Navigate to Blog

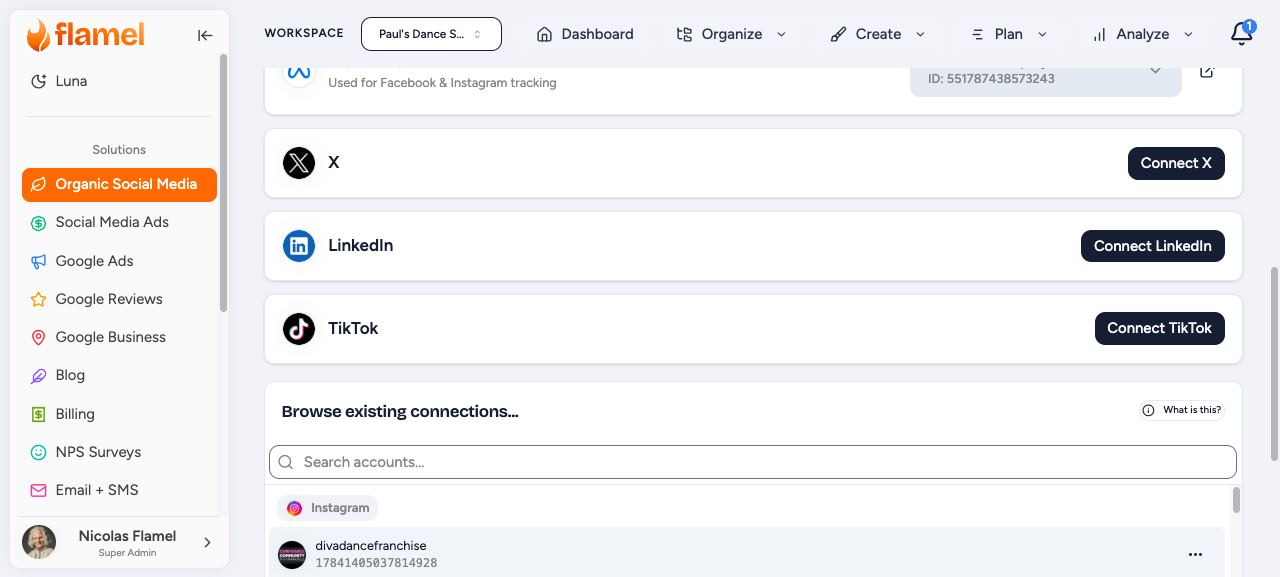coord(119,376)
